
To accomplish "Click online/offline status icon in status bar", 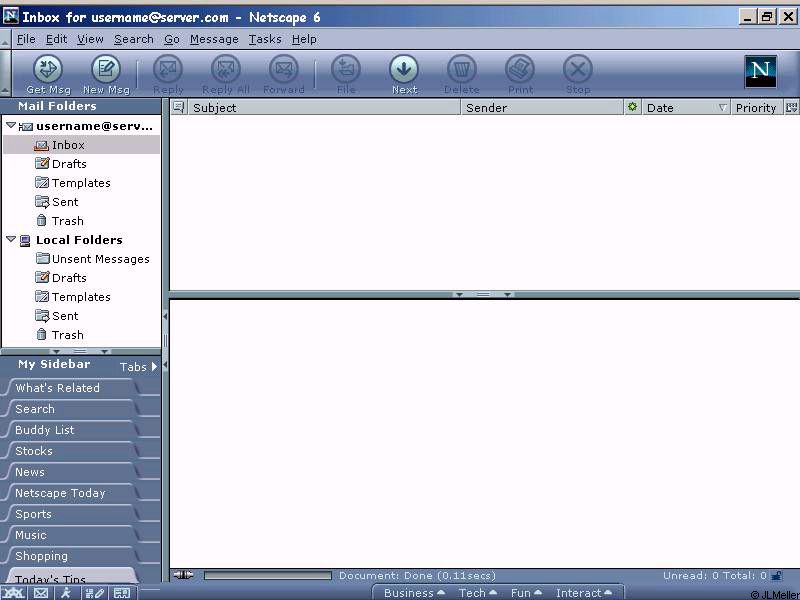I will [777, 576].
